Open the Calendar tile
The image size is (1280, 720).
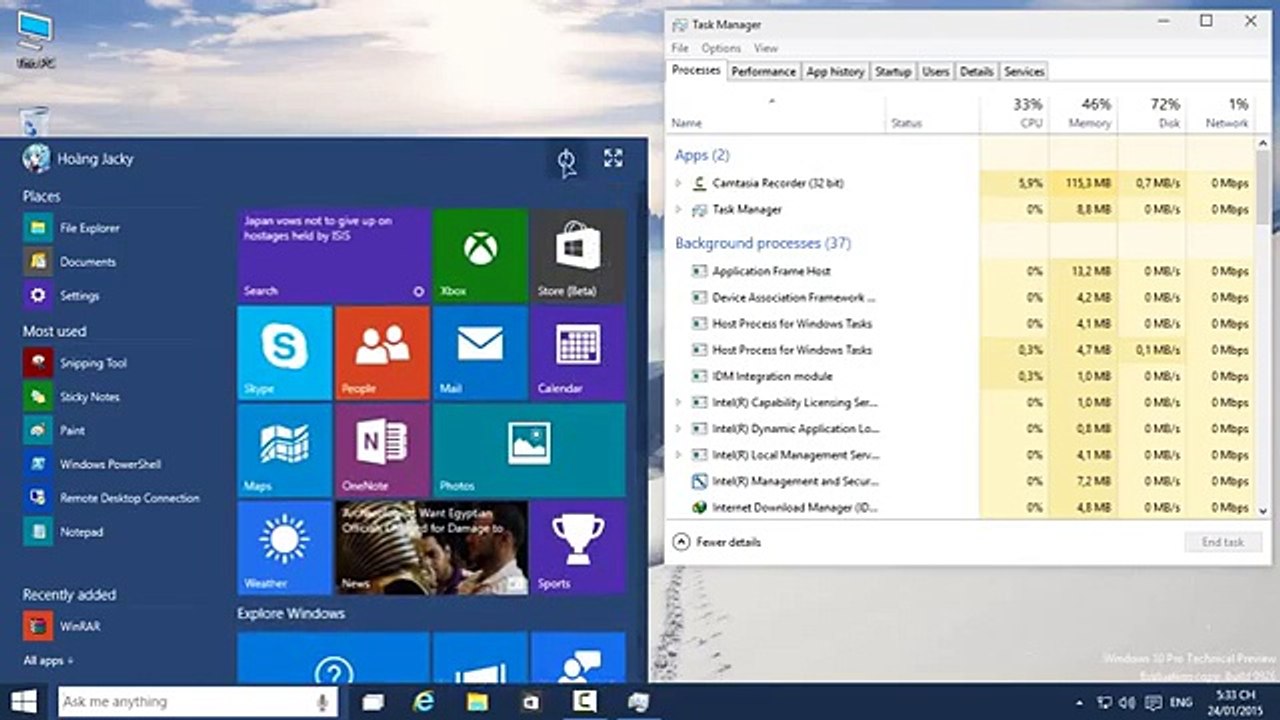(578, 353)
